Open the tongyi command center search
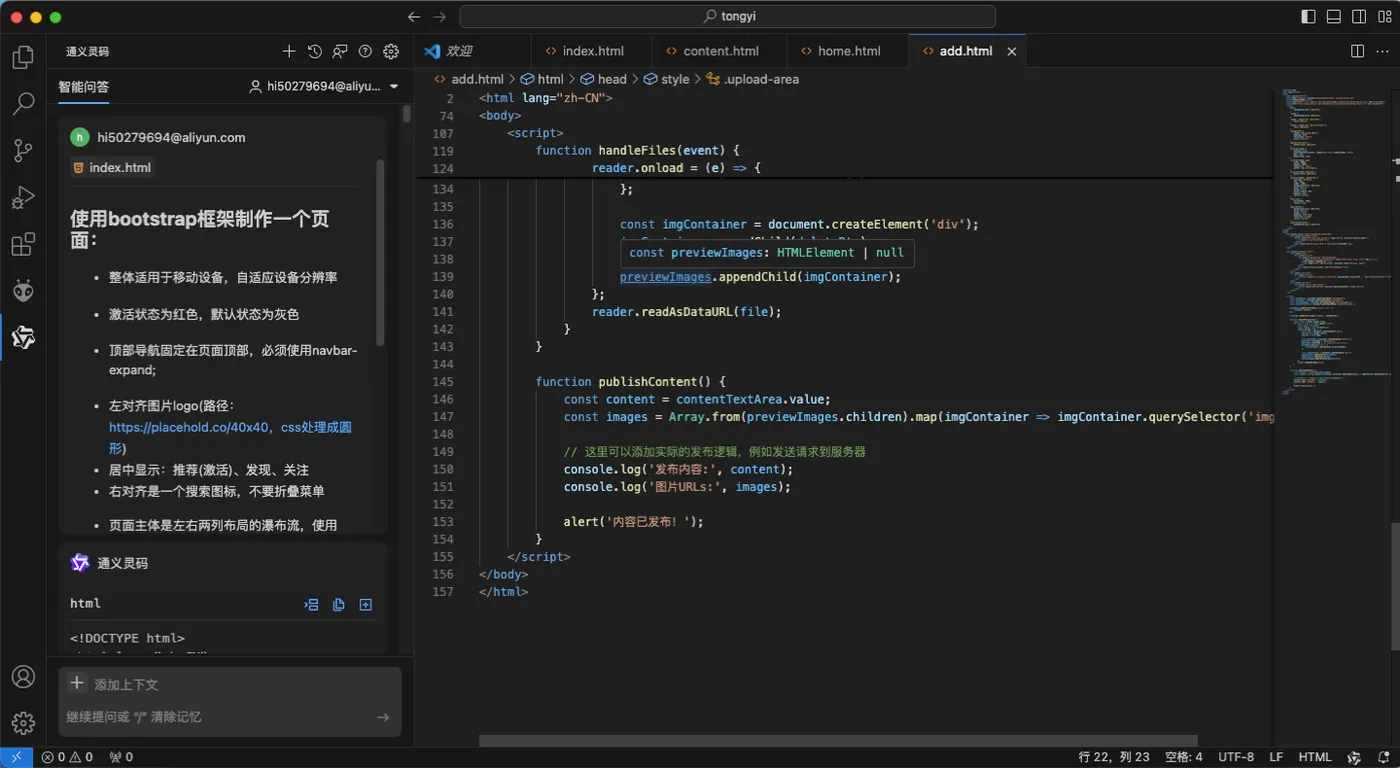Screen dimensions: 1400x768 (x=727, y=17)
